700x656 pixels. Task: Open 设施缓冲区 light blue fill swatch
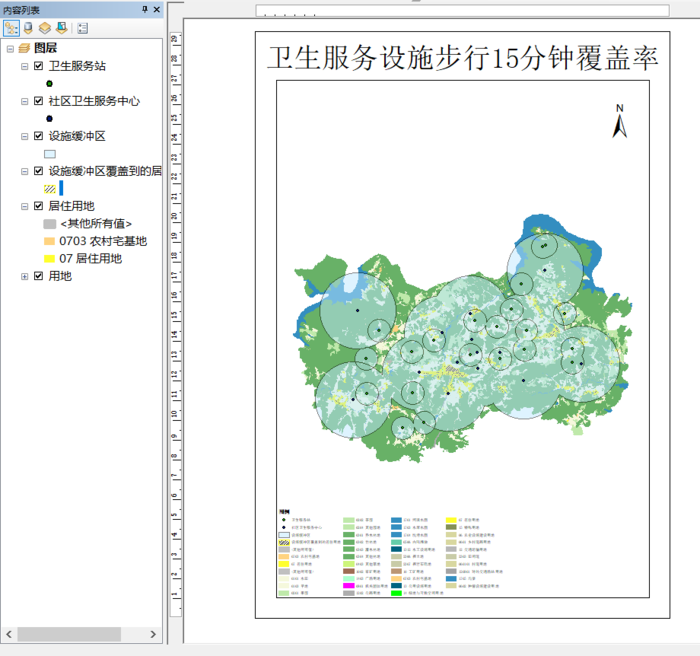click(50, 154)
